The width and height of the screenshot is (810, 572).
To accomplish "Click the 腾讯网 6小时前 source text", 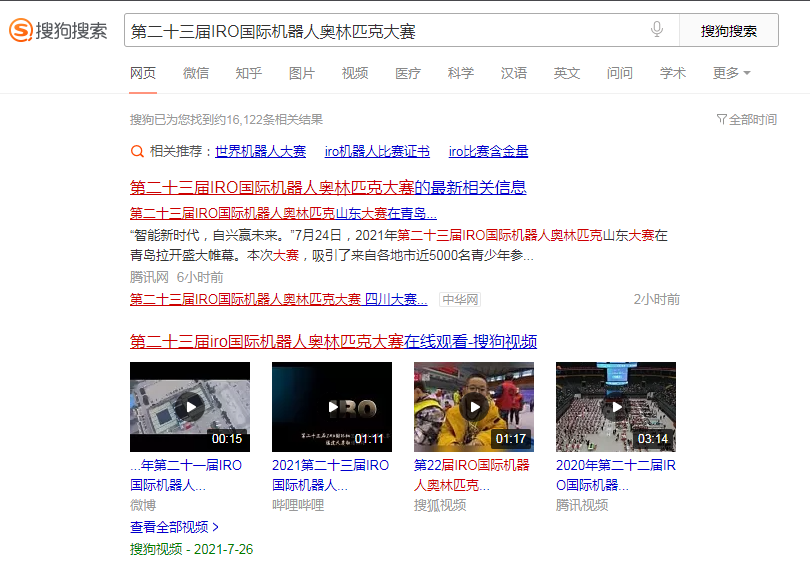I will click(x=176, y=277).
